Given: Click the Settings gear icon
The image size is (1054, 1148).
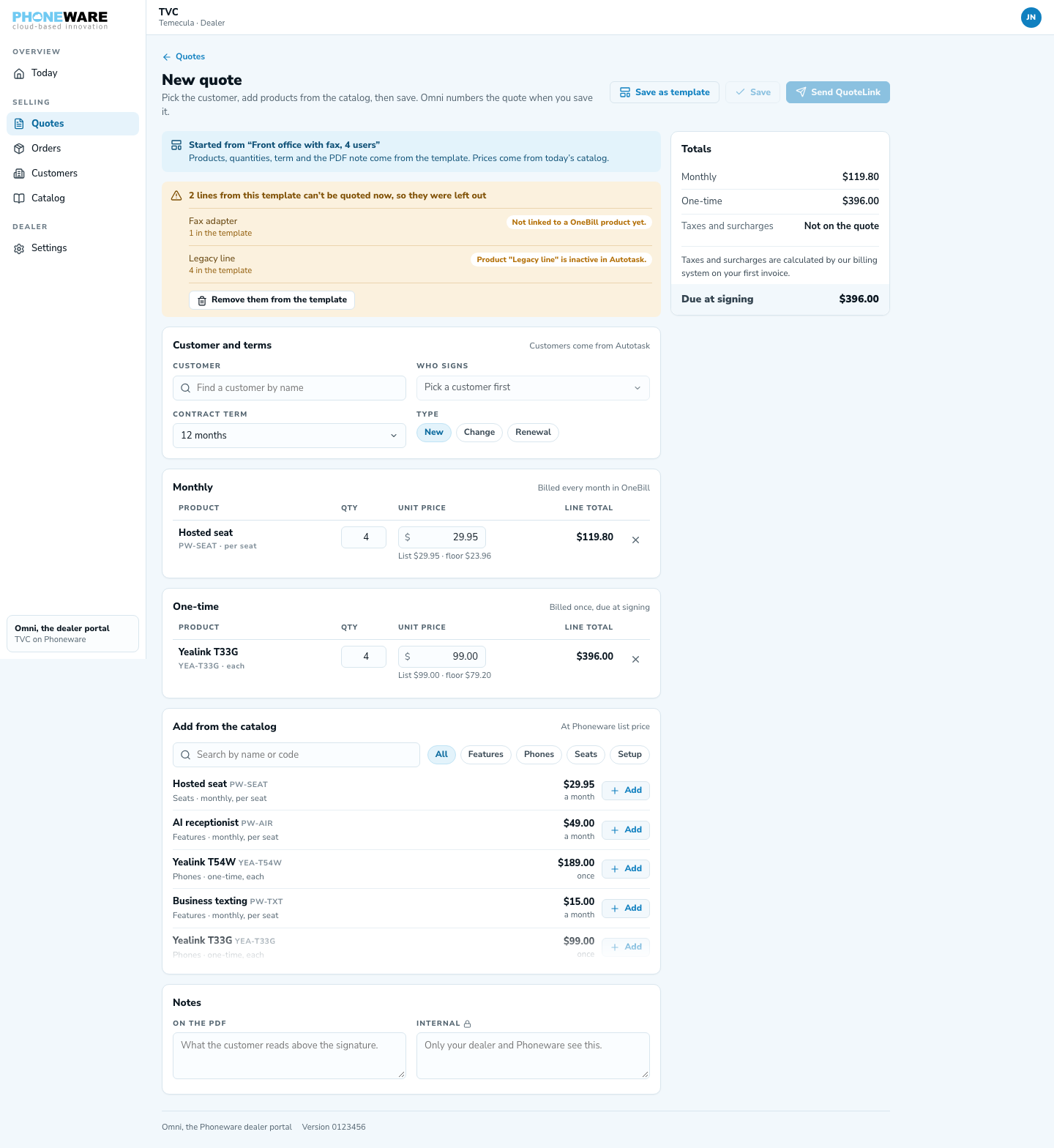Looking at the screenshot, I should [19, 248].
